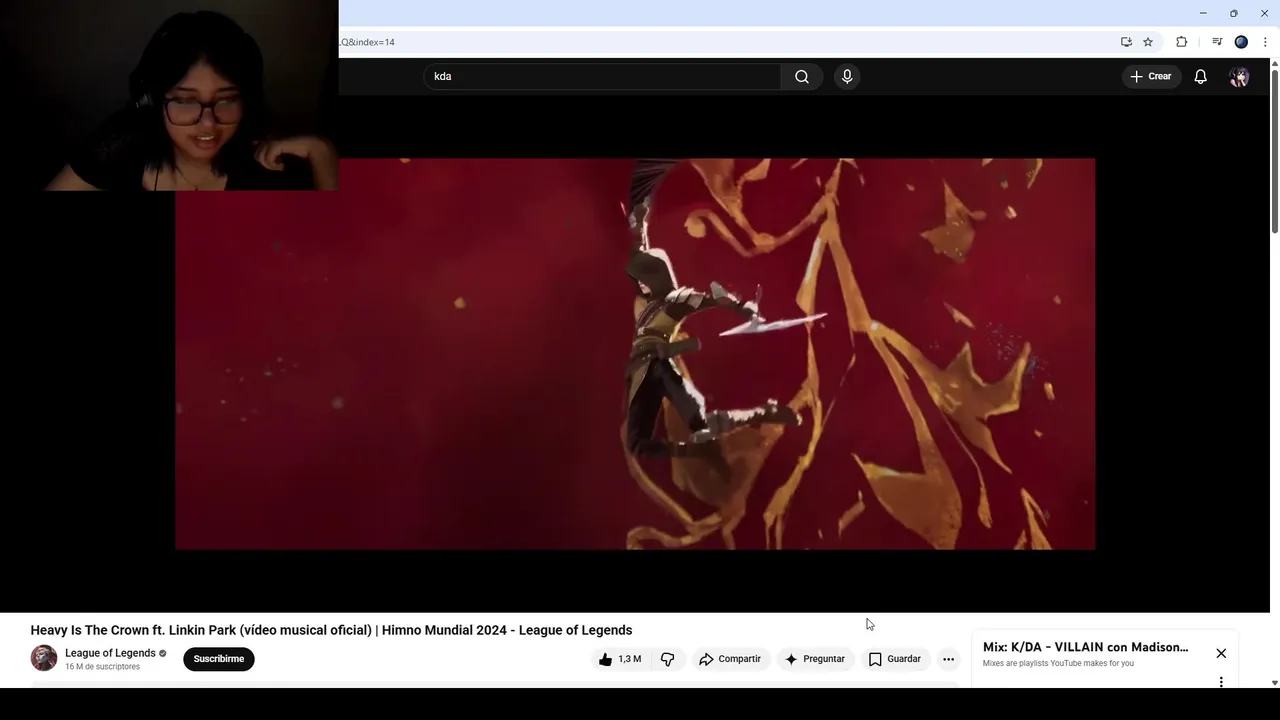Open the Chrome media controls icon
Image resolution: width=1280 pixels, height=720 pixels.
click(1217, 42)
